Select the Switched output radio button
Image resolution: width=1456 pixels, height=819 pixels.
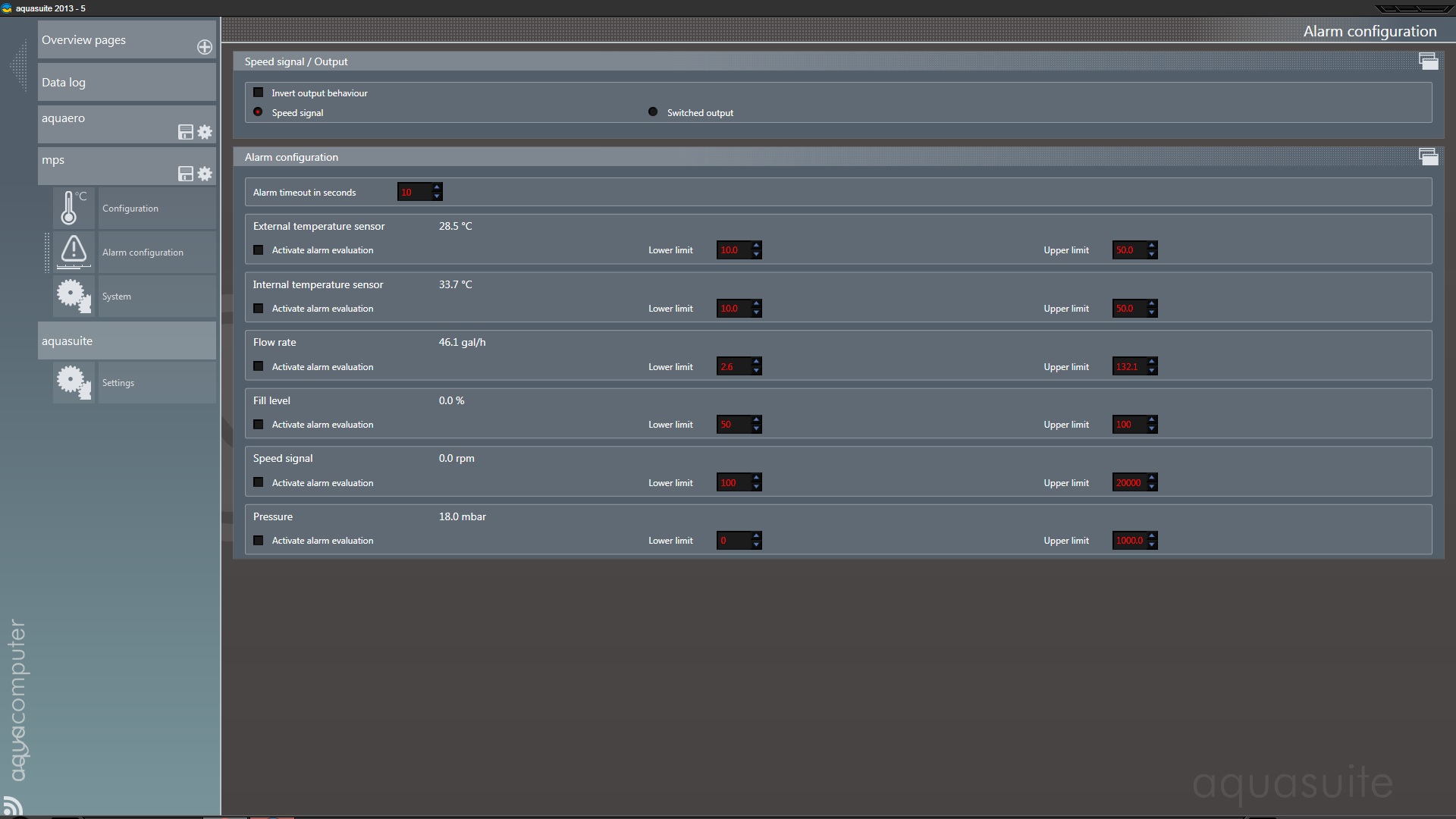pos(653,112)
